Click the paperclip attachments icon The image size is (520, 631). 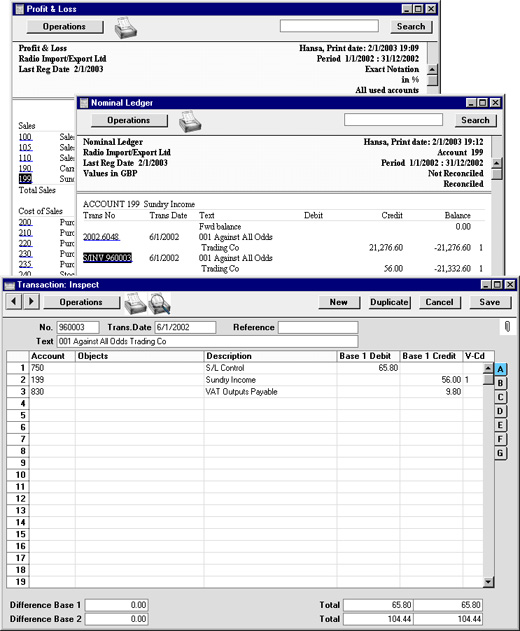pos(507,326)
